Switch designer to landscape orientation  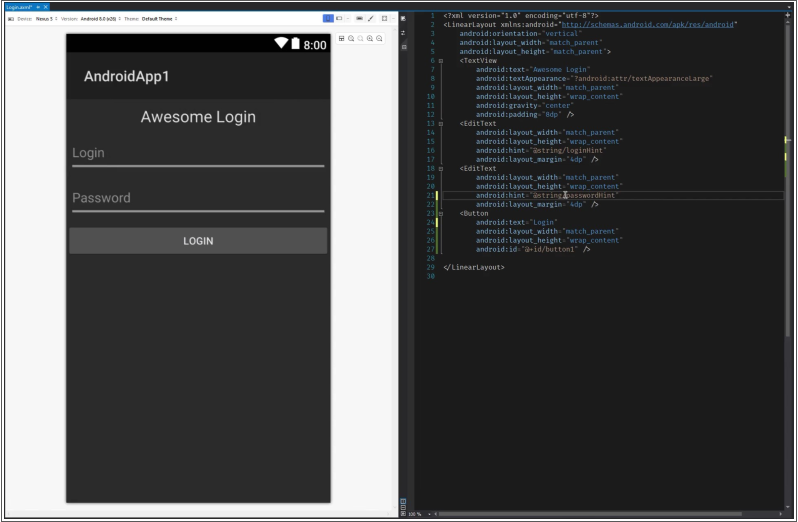coord(341,18)
